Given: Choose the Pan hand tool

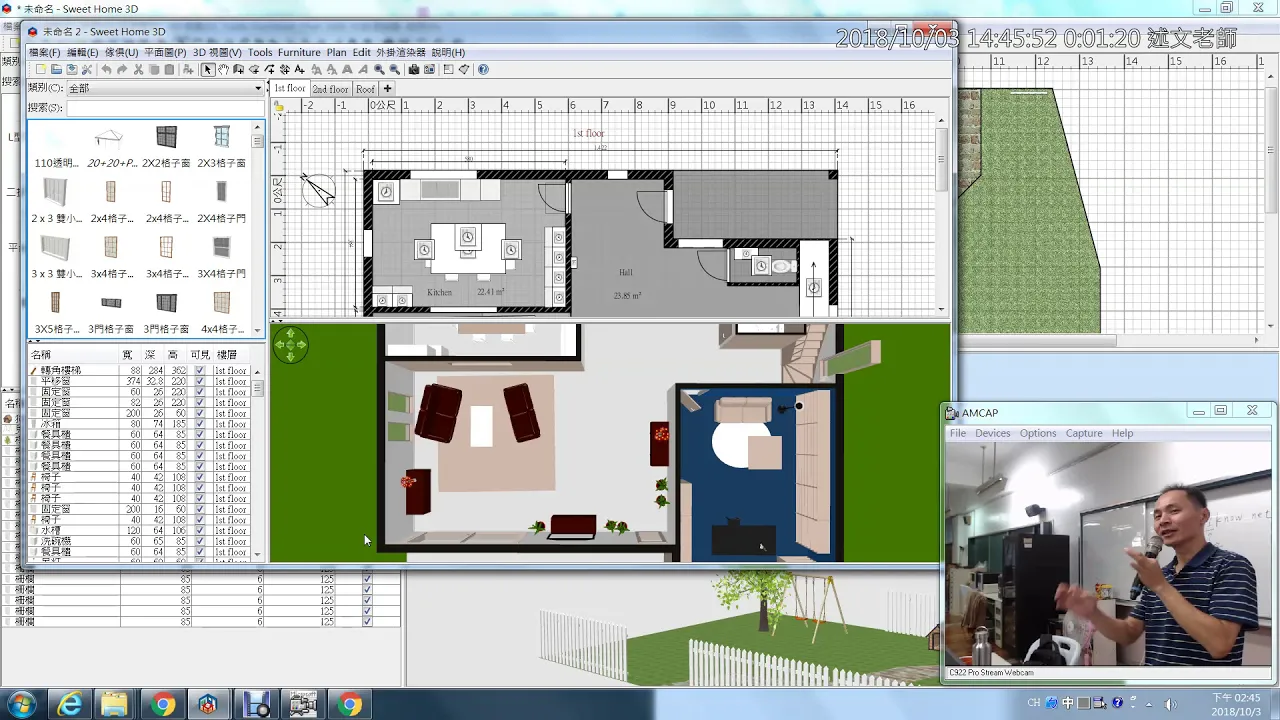Looking at the screenshot, I should 223,70.
